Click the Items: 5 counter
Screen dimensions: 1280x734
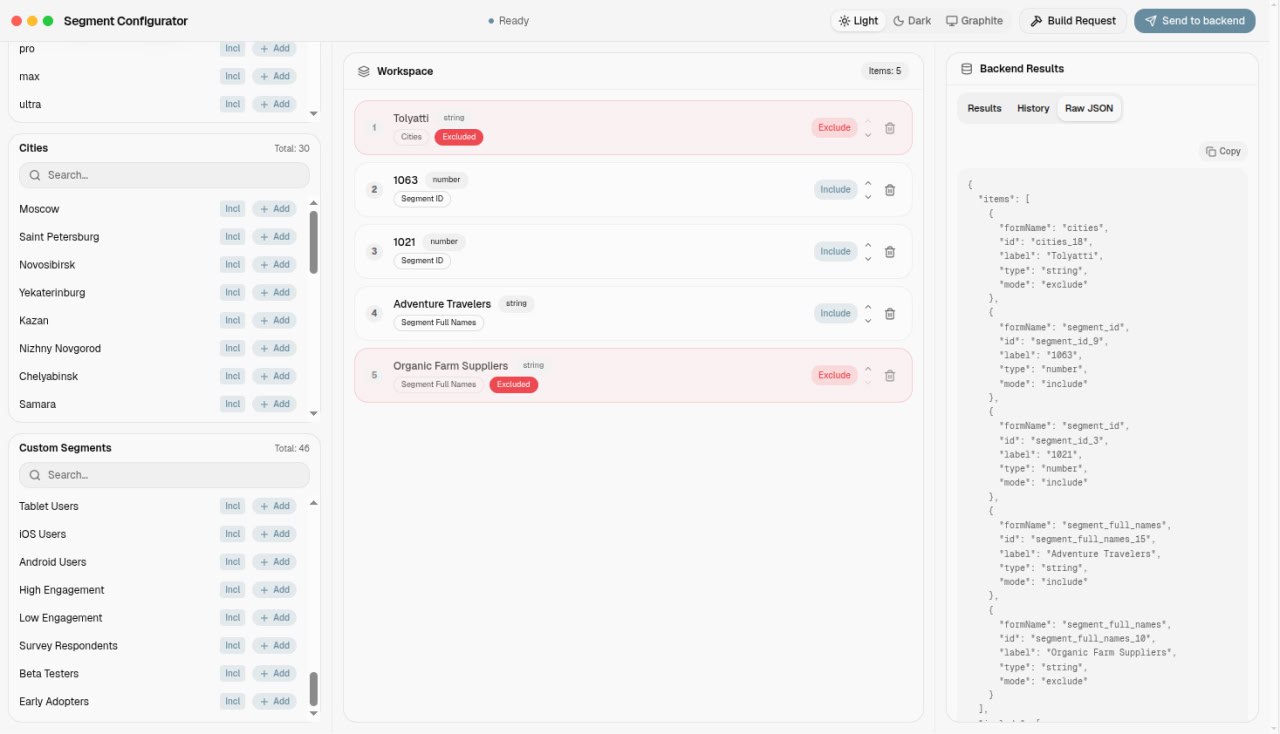[x=885, y=71]
